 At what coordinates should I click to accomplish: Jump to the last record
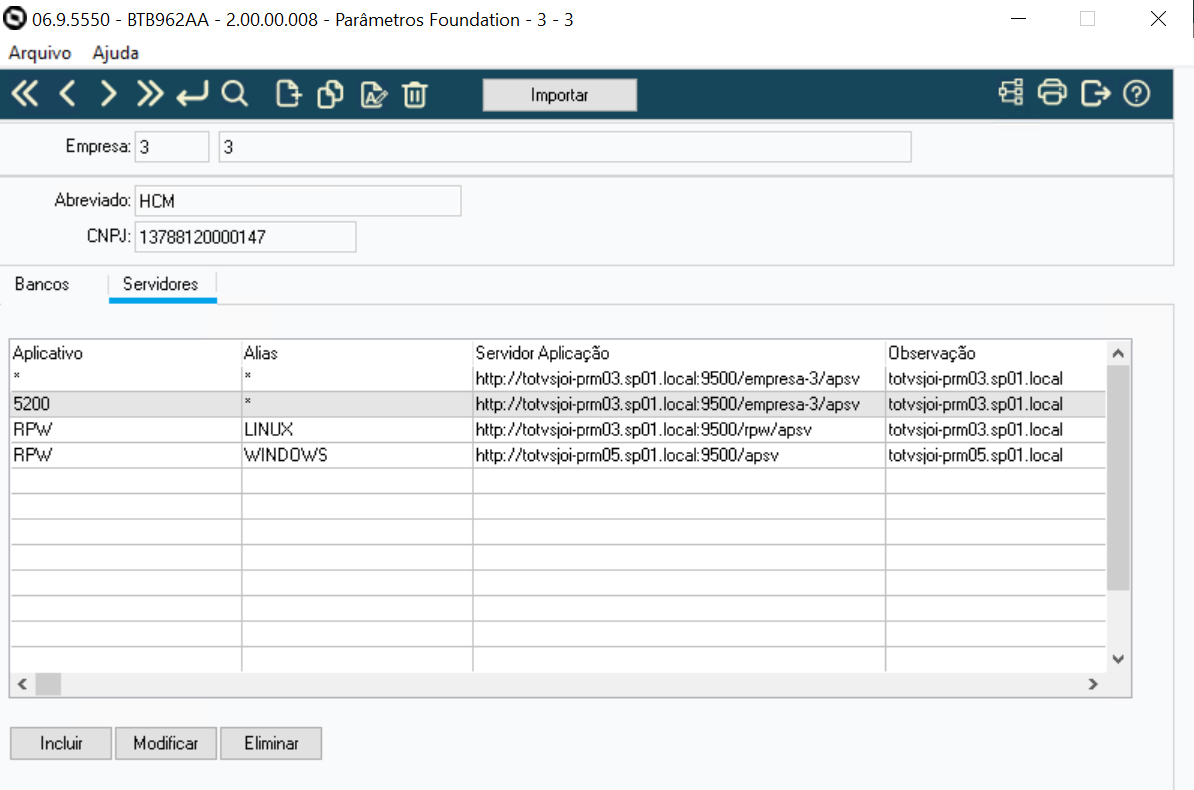150,93
